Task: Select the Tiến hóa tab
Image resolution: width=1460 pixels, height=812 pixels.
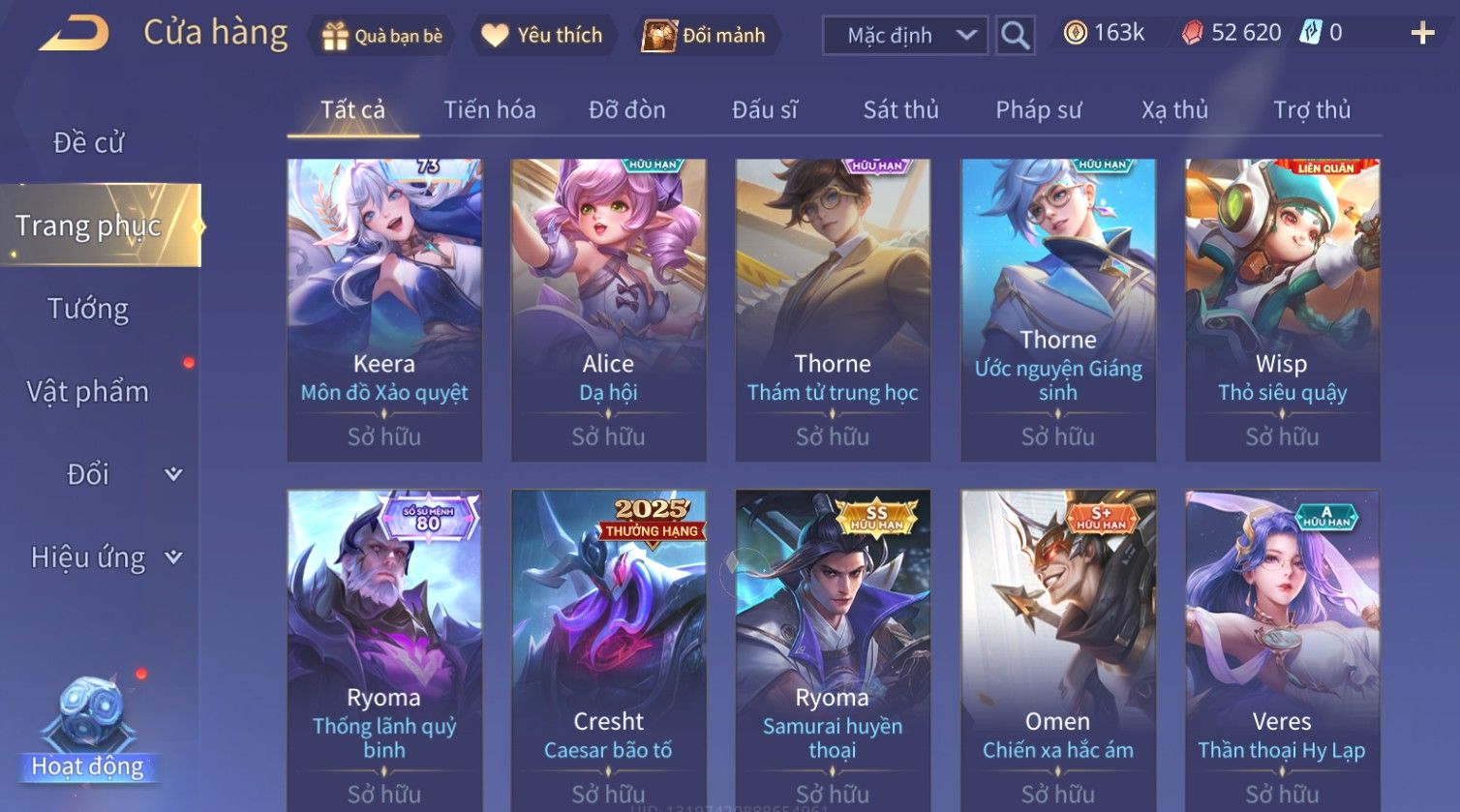Action: coord(489,109)
